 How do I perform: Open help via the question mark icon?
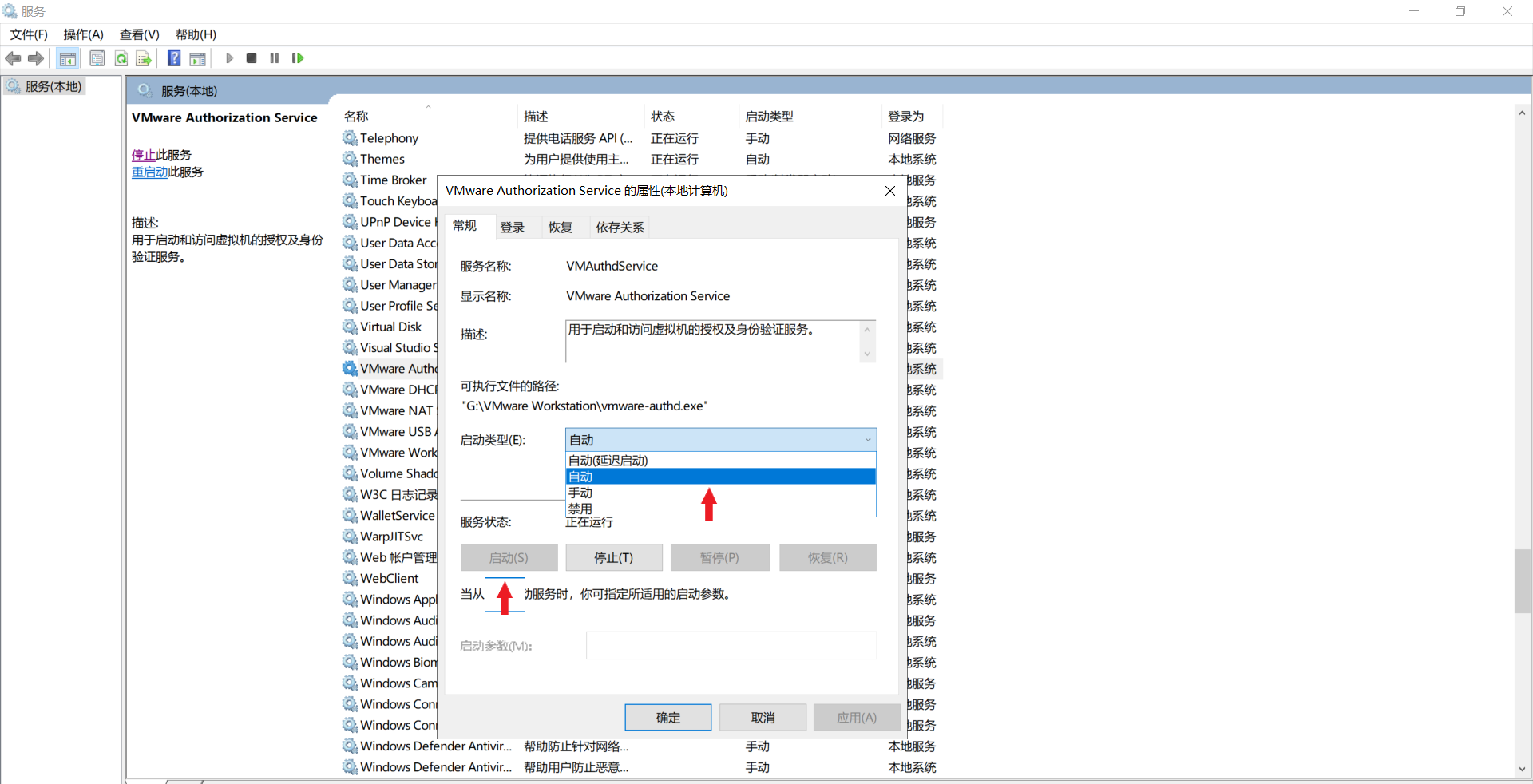pos(174,58)
